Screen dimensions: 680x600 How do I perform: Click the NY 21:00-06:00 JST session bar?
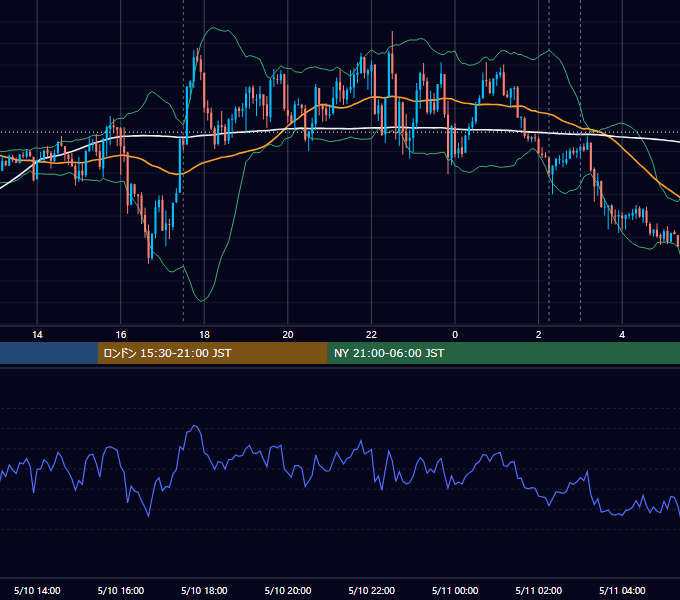pyautogui.click(x=503, y=353)
